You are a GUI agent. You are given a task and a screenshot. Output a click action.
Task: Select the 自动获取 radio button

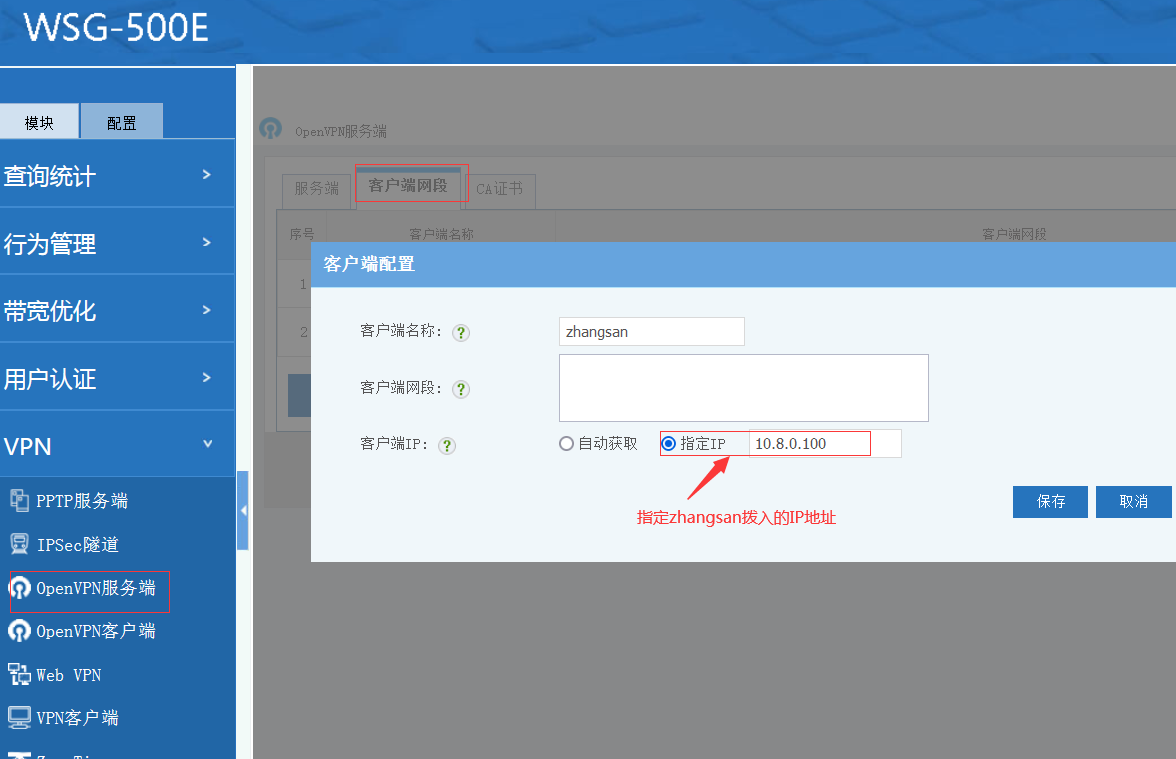pos(567,444)
